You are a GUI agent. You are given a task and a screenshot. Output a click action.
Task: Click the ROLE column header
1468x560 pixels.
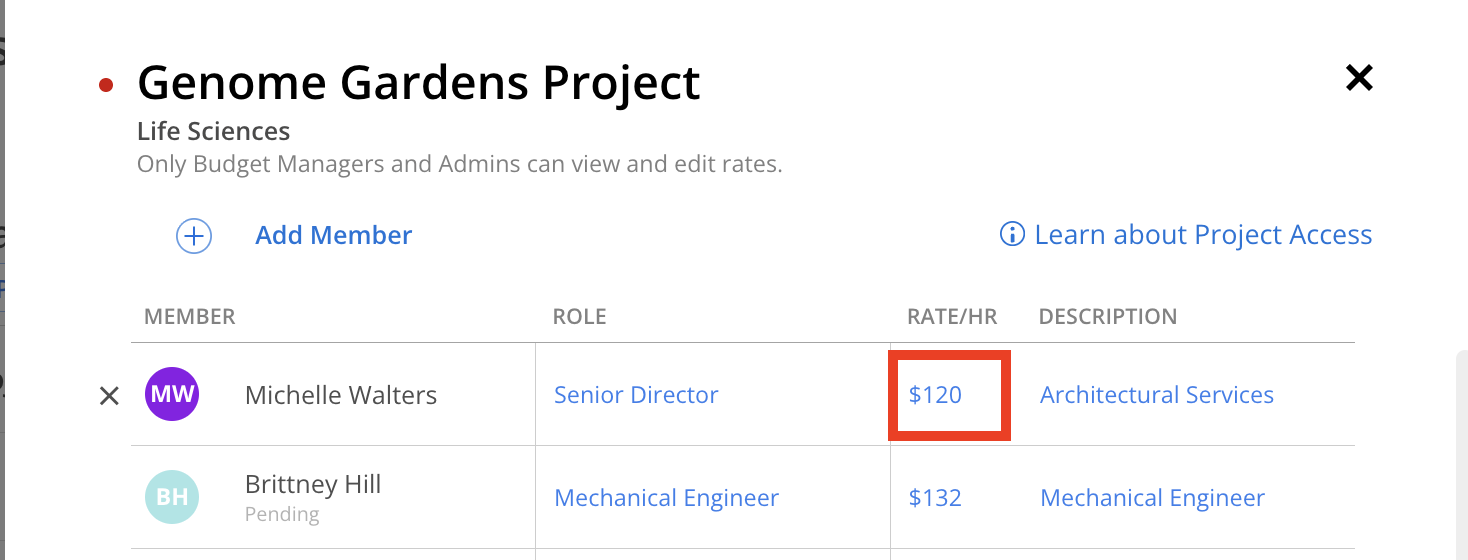[580, 317]
